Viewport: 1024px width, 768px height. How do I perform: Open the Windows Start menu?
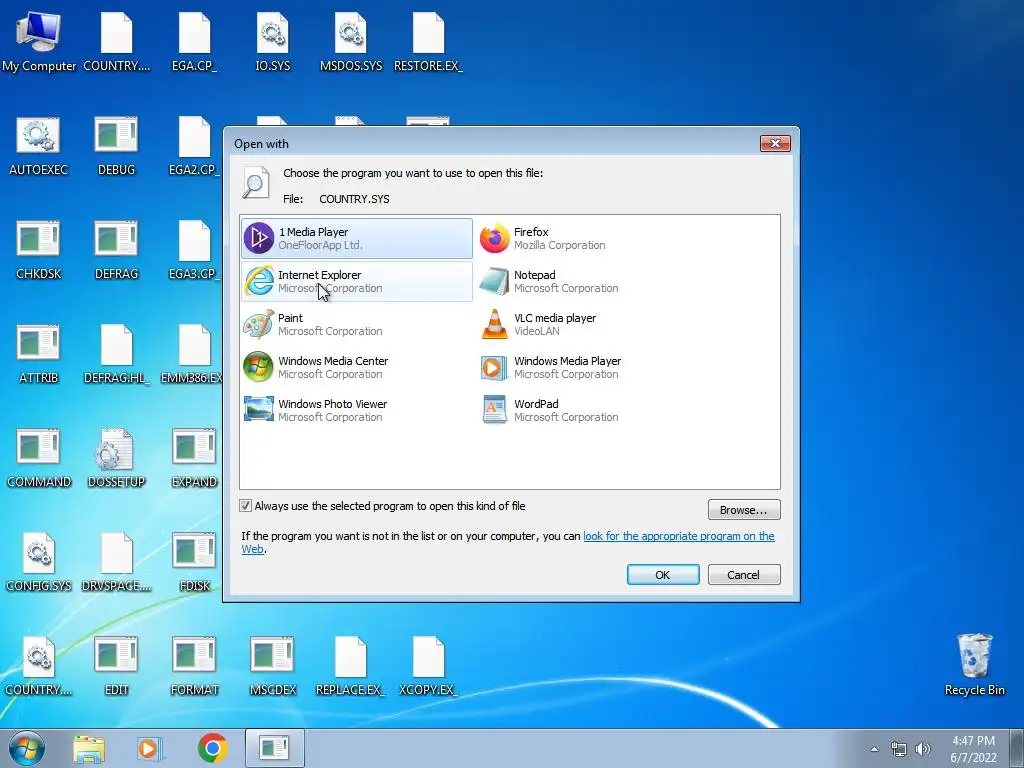click(x=27, y=748)
